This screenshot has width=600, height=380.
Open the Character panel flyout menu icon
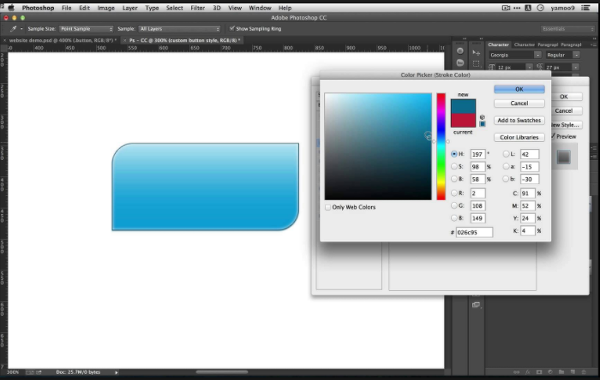595,45
